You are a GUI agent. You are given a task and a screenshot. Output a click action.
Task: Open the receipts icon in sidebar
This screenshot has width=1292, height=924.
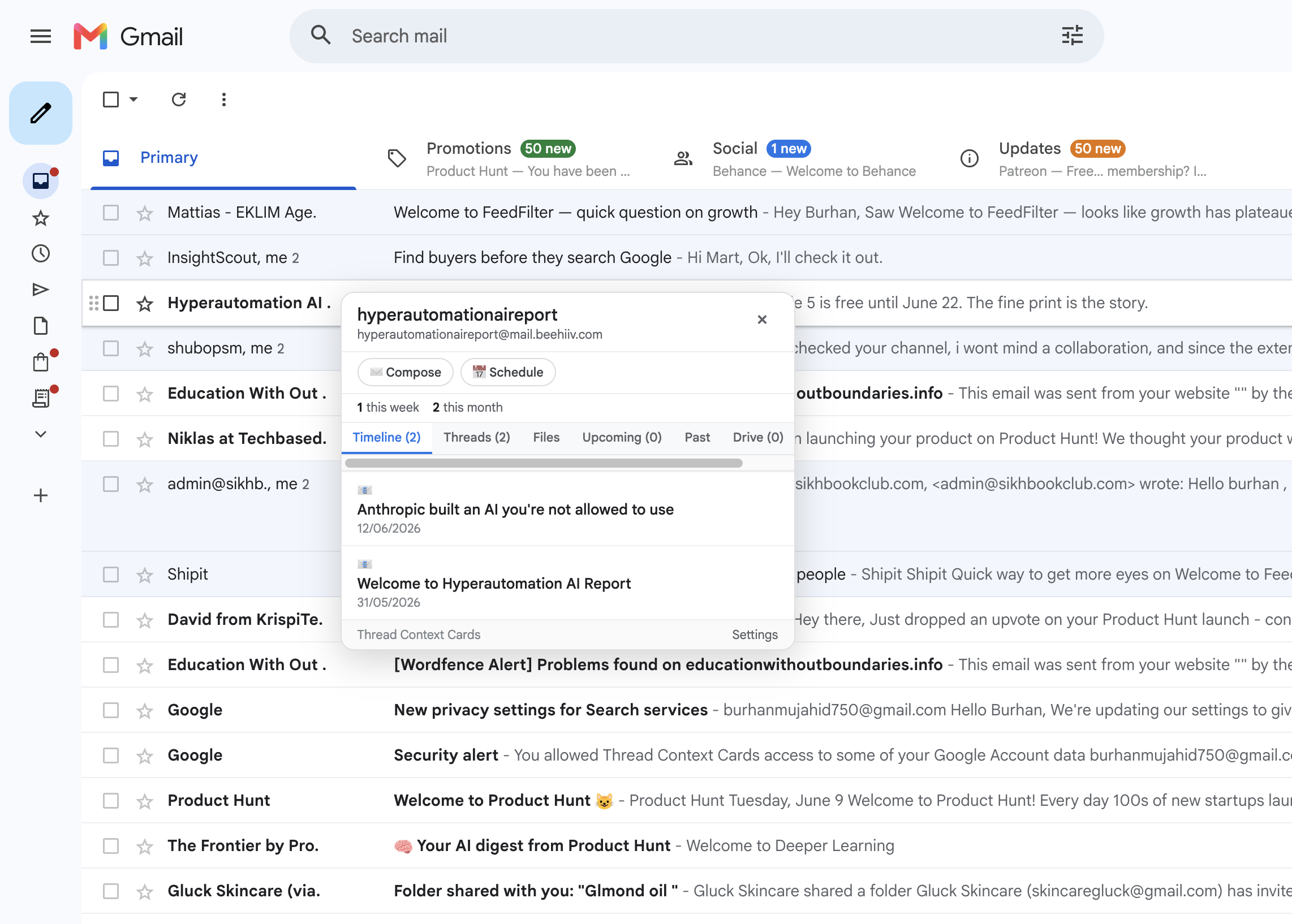(40, 398)
